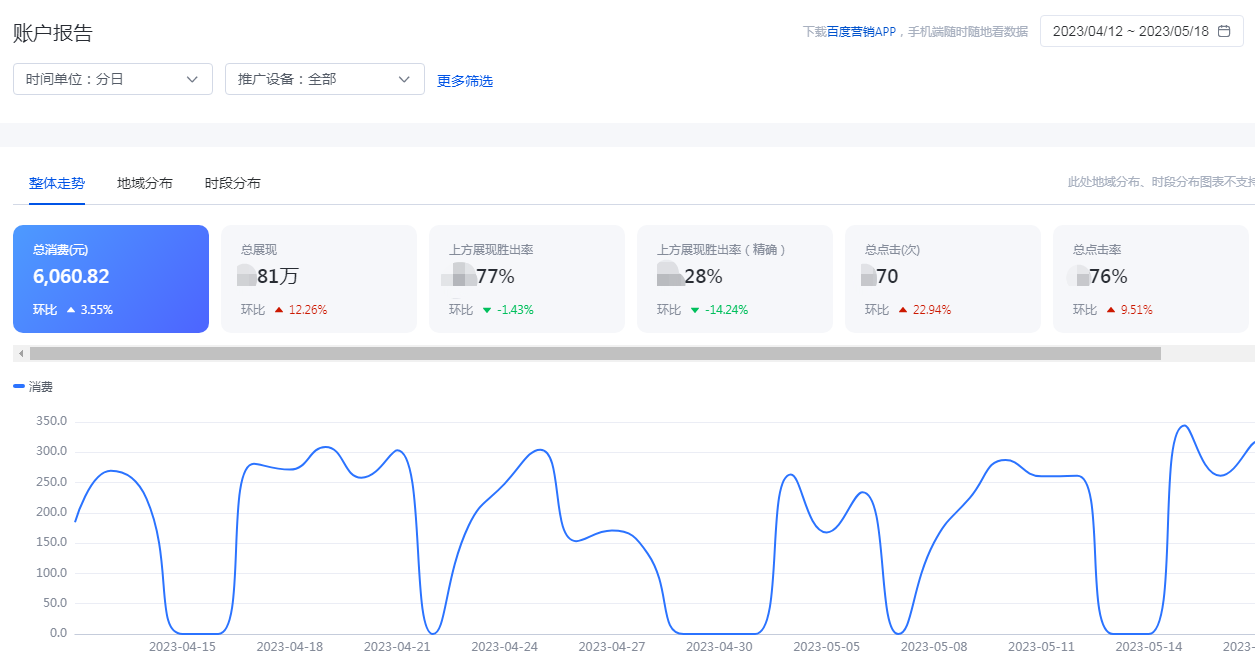This screenshot has height=665, width=1255.
Task: Click the 350.0 y-axis label
Action: coord(51,421)
